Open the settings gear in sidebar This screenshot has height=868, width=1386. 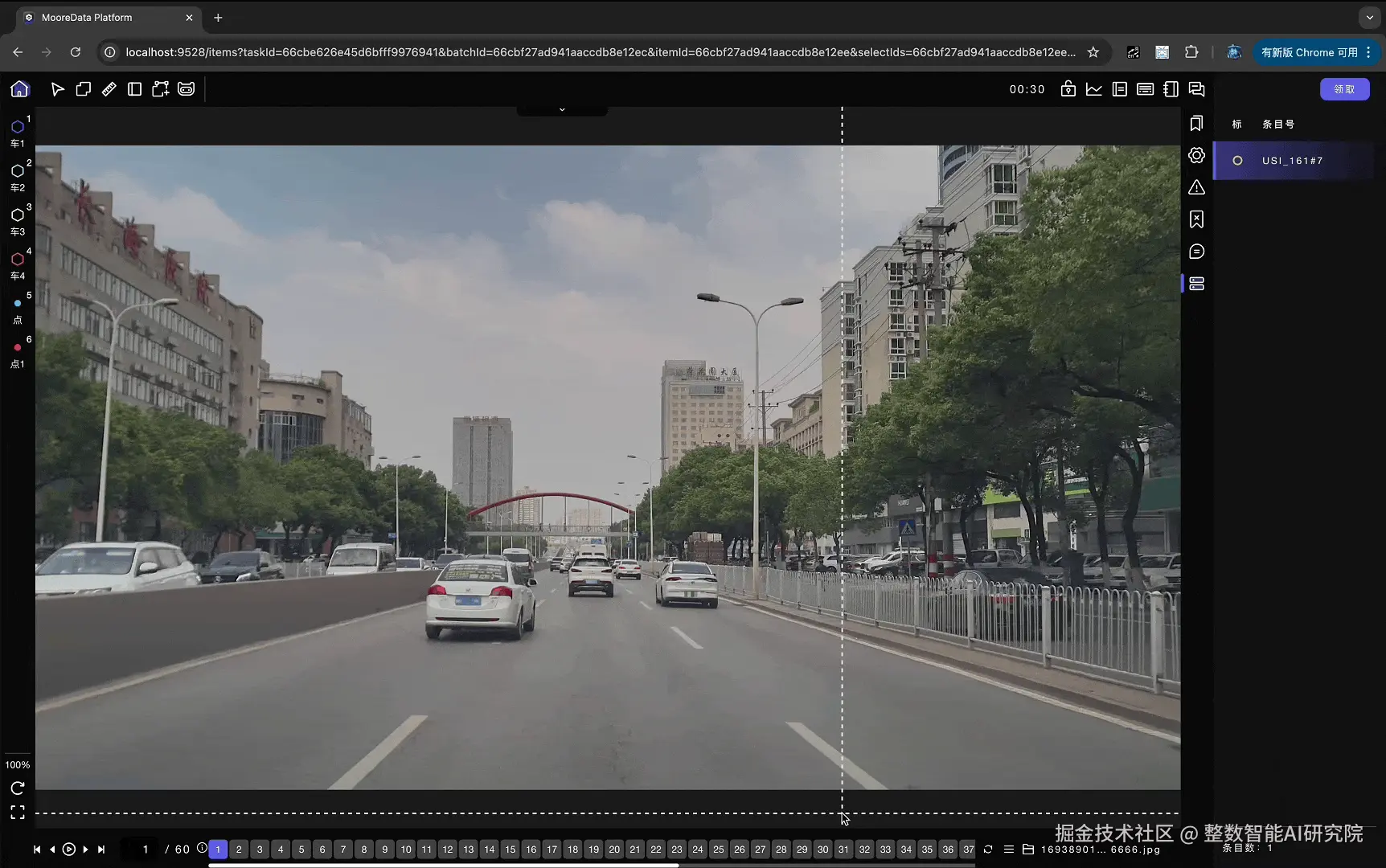click(x=1196, y=155)
